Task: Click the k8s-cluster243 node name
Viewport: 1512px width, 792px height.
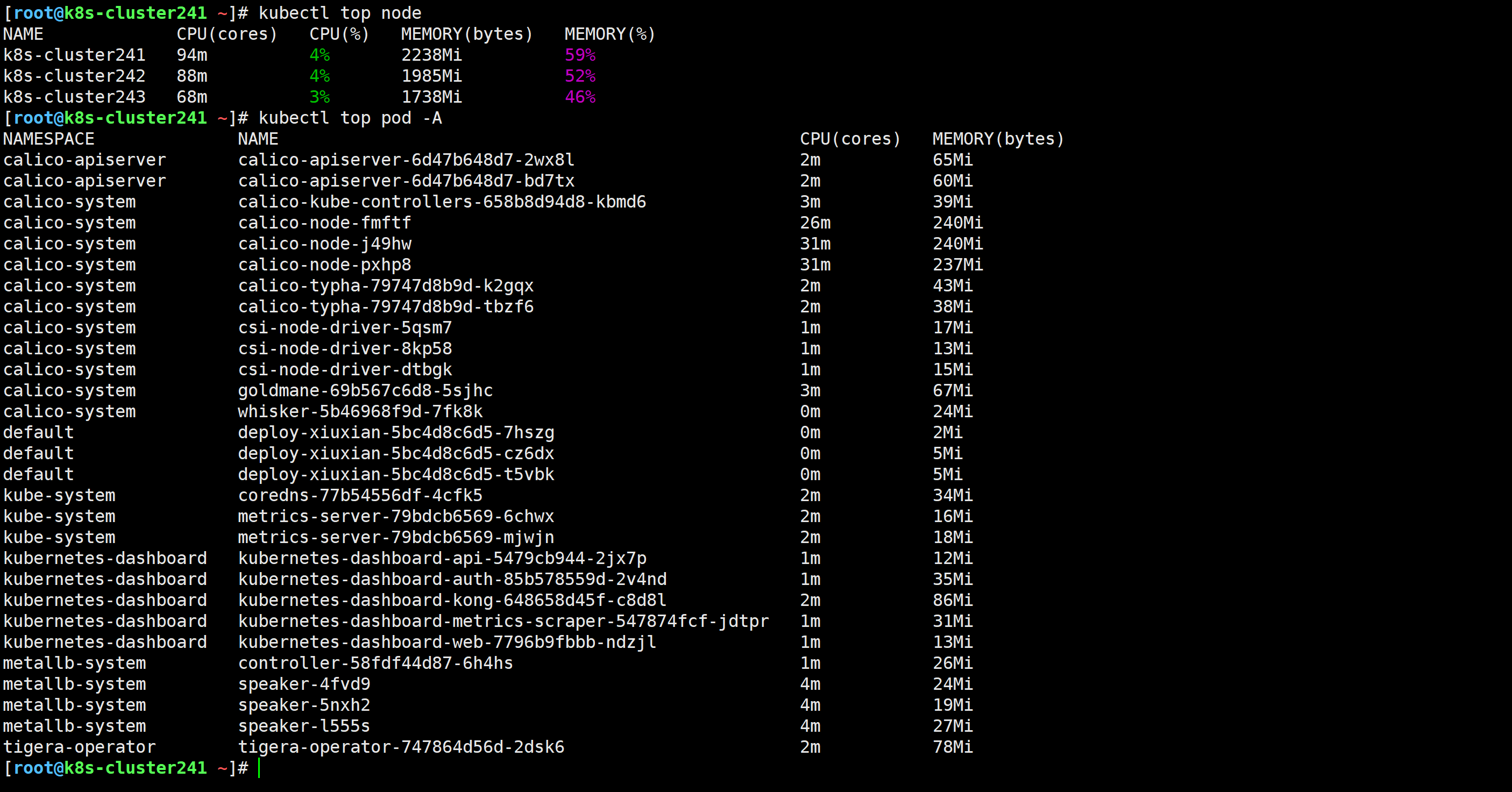Action: pyautogui.click(x=75, y=97)
